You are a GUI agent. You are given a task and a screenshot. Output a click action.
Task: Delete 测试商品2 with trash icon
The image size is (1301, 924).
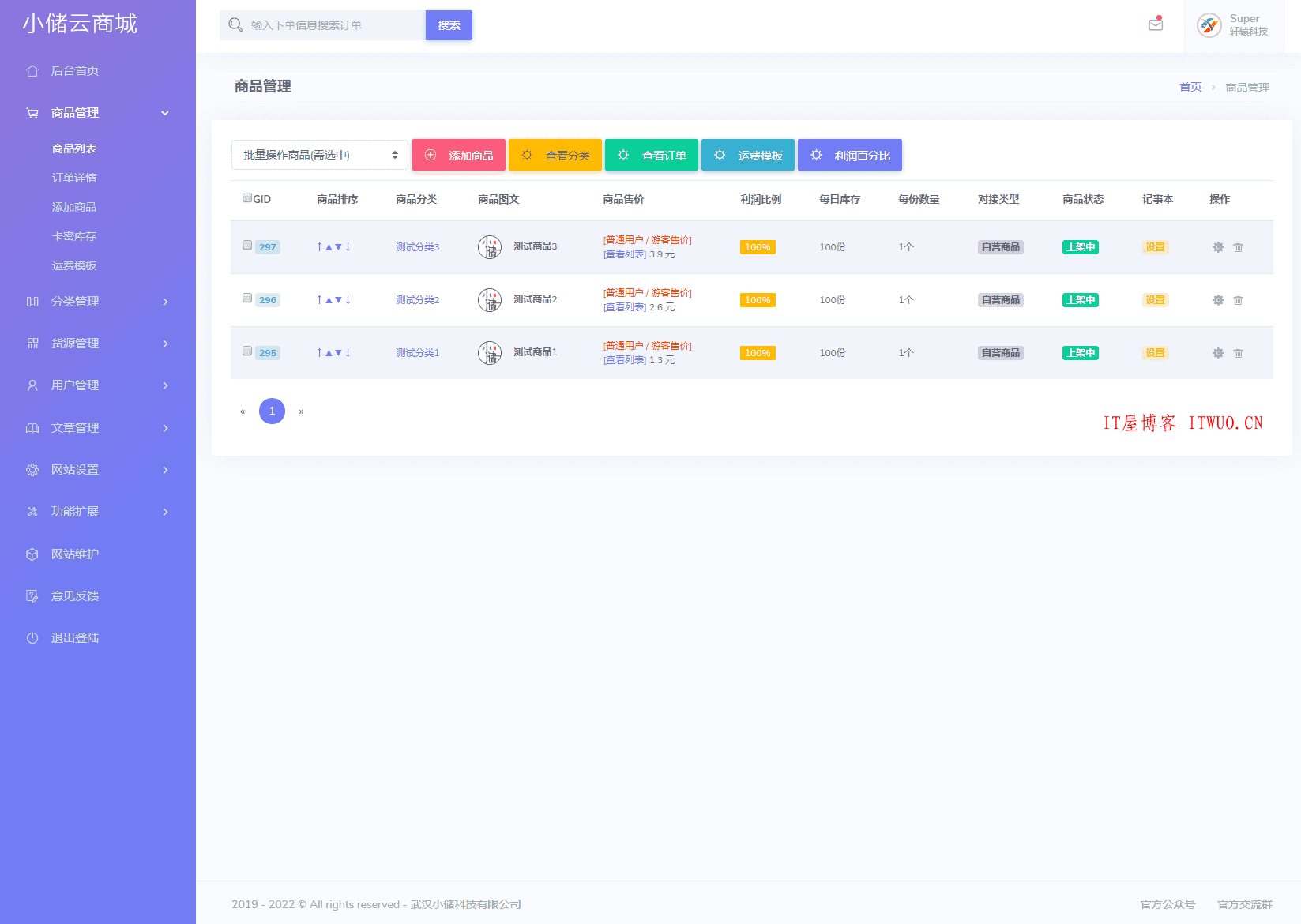tap(1238, 300)
